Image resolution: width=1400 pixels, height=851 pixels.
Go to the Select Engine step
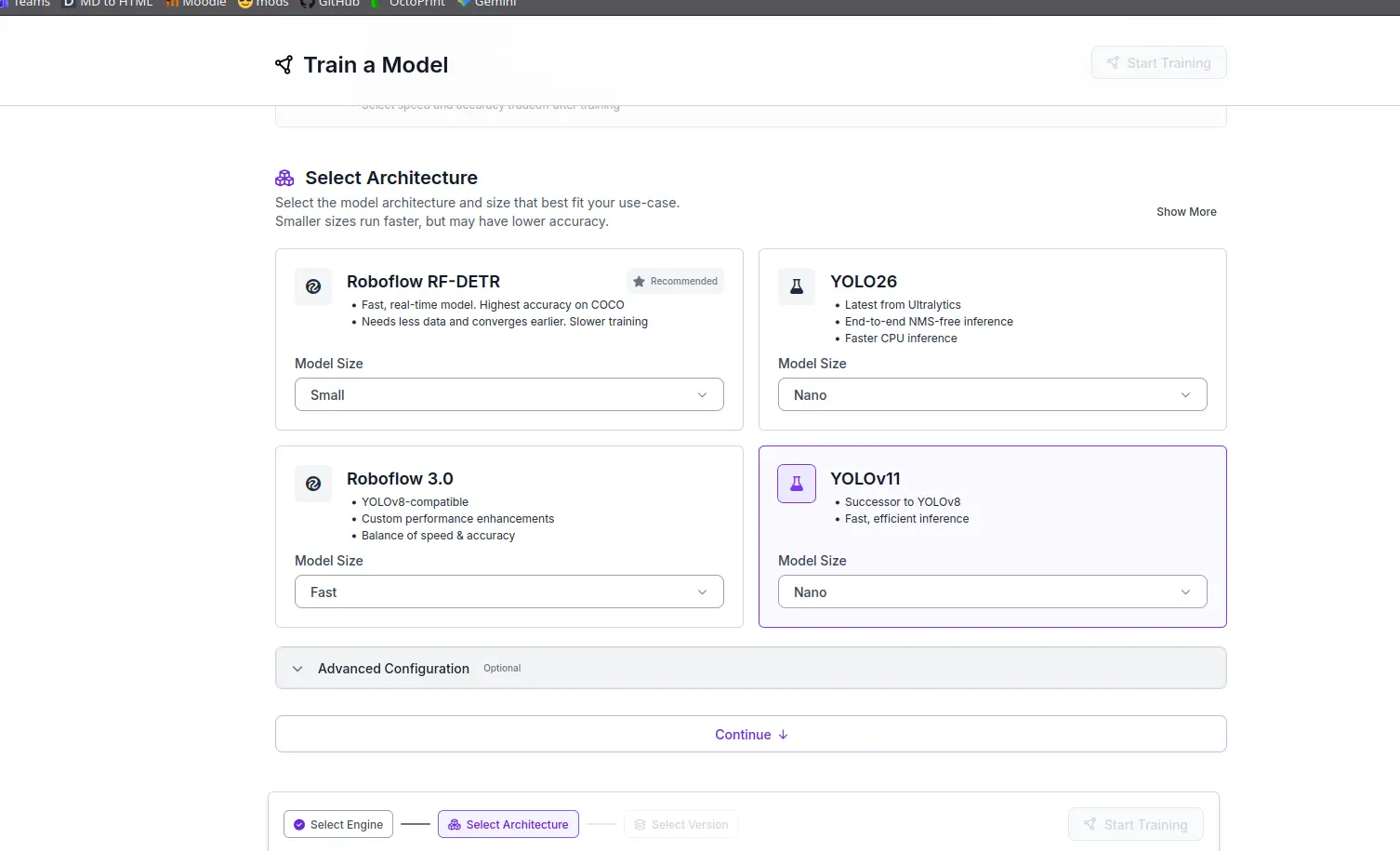coord(338,824)
